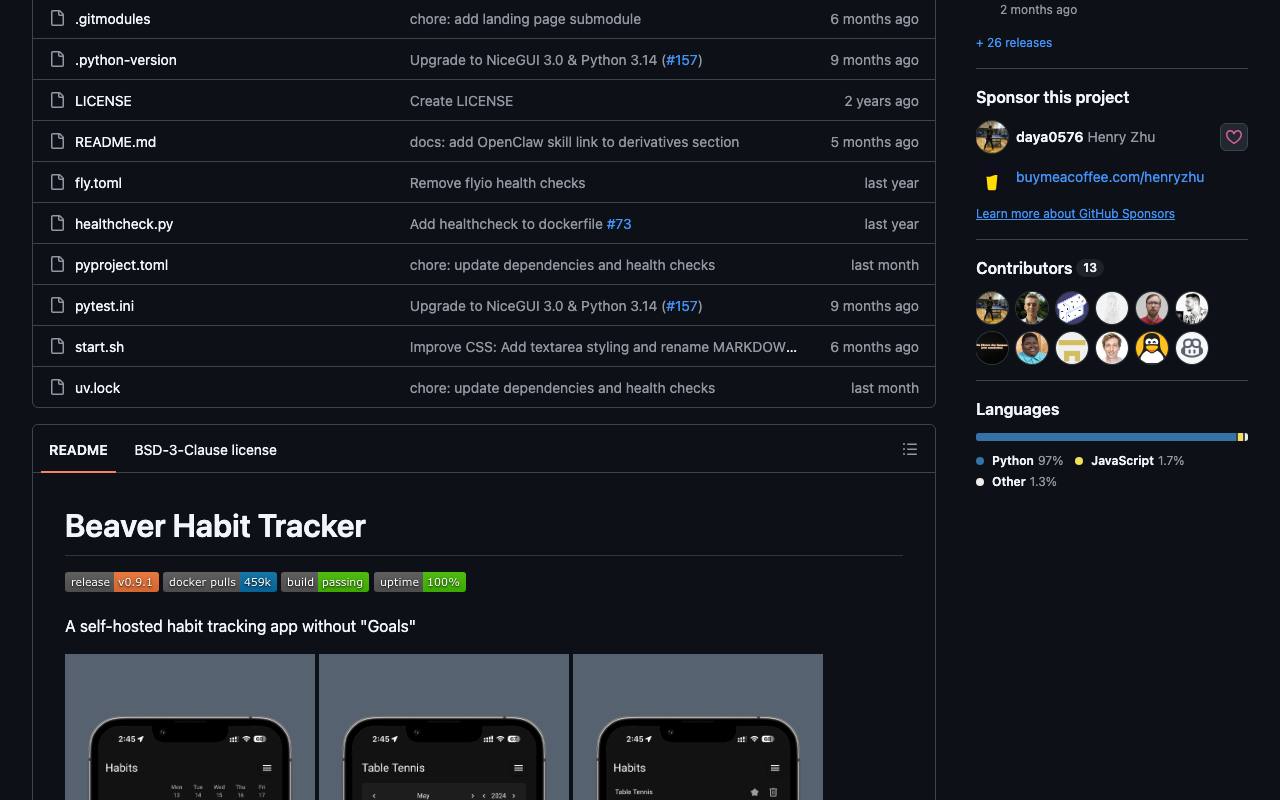Open the purple dice contributor avatar
The height and width of the screenshot is (800, 1280).
click(1072, 308)
